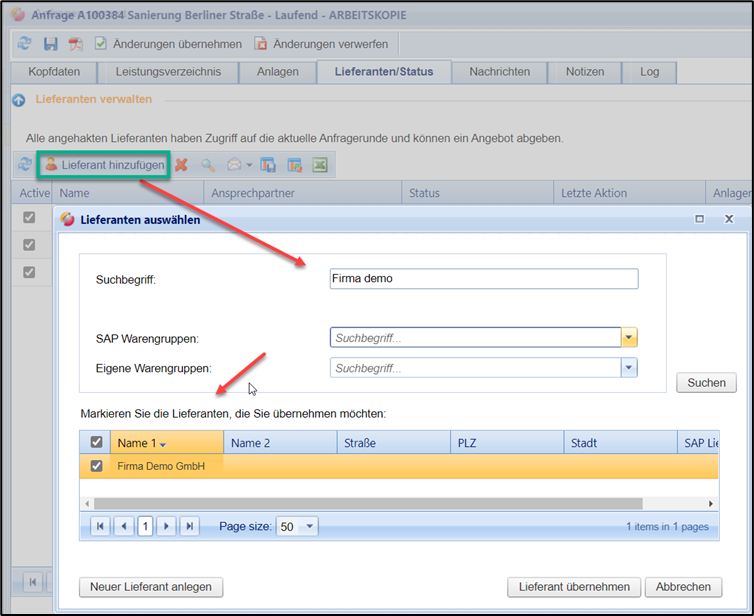Click the PDF export icon
The image size is (754, 616).
[x=76, y=44]
